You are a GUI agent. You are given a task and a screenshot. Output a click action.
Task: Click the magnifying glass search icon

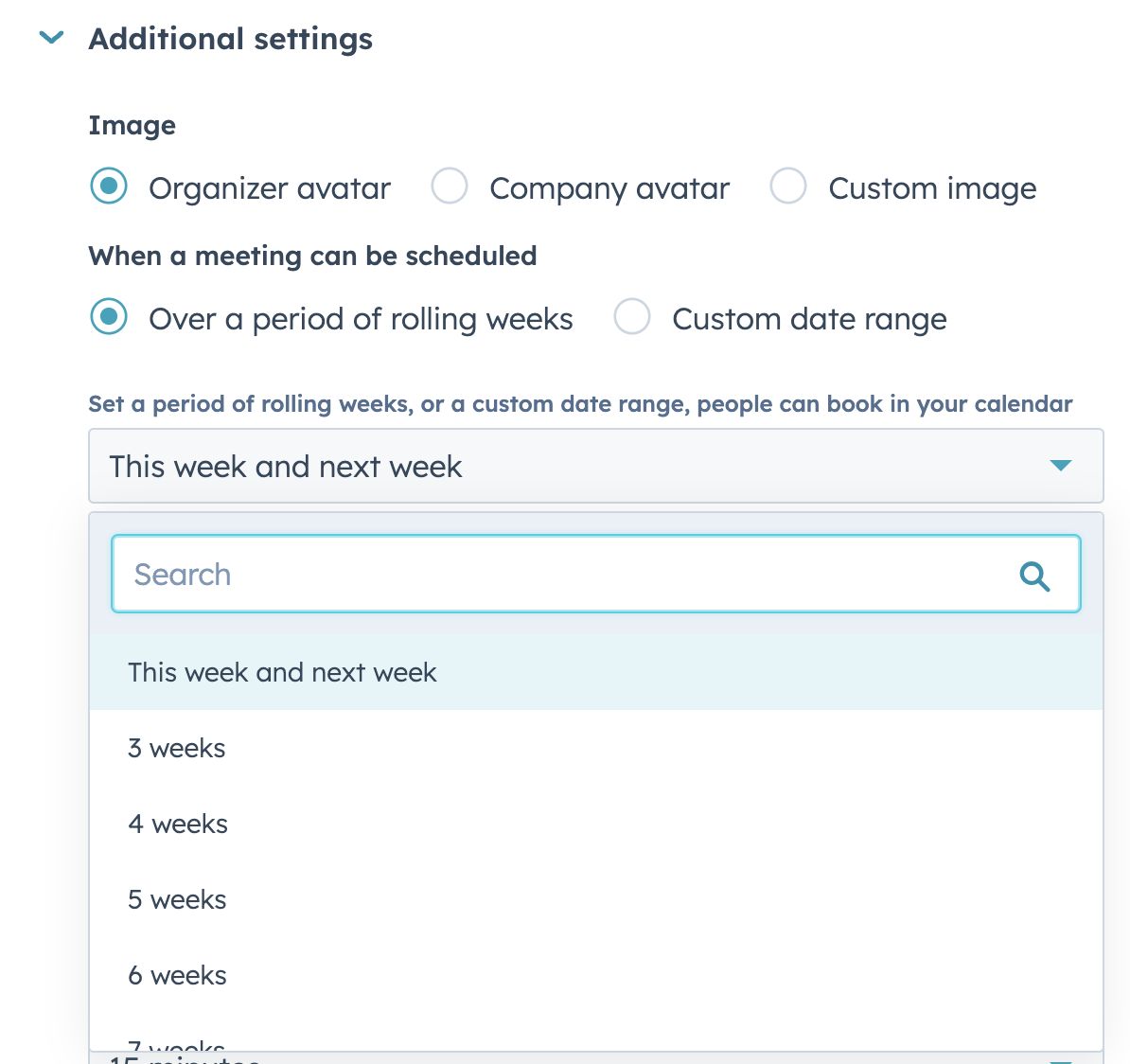click(x=1034, y=576)
